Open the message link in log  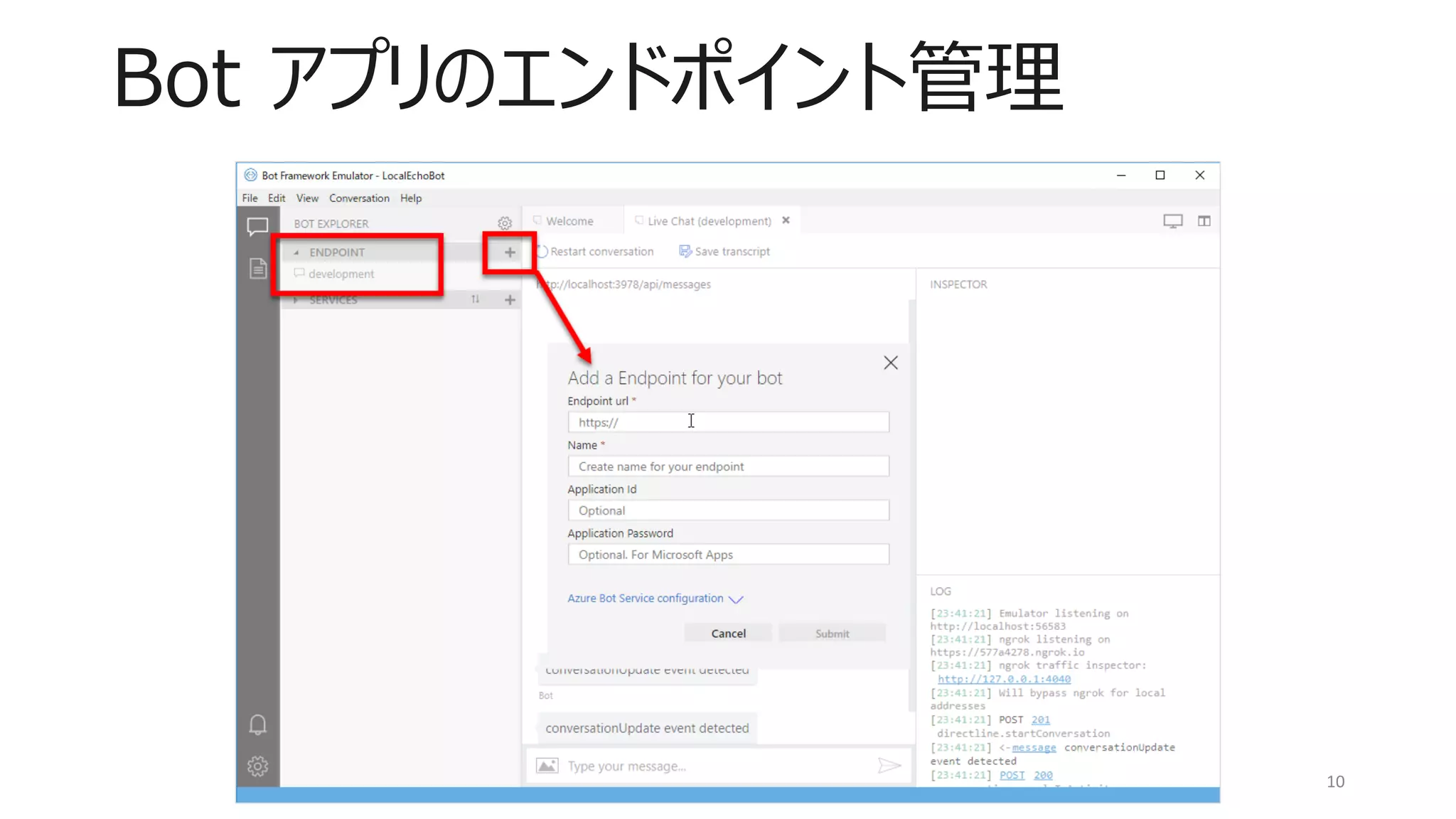(x=1034, y=747)
